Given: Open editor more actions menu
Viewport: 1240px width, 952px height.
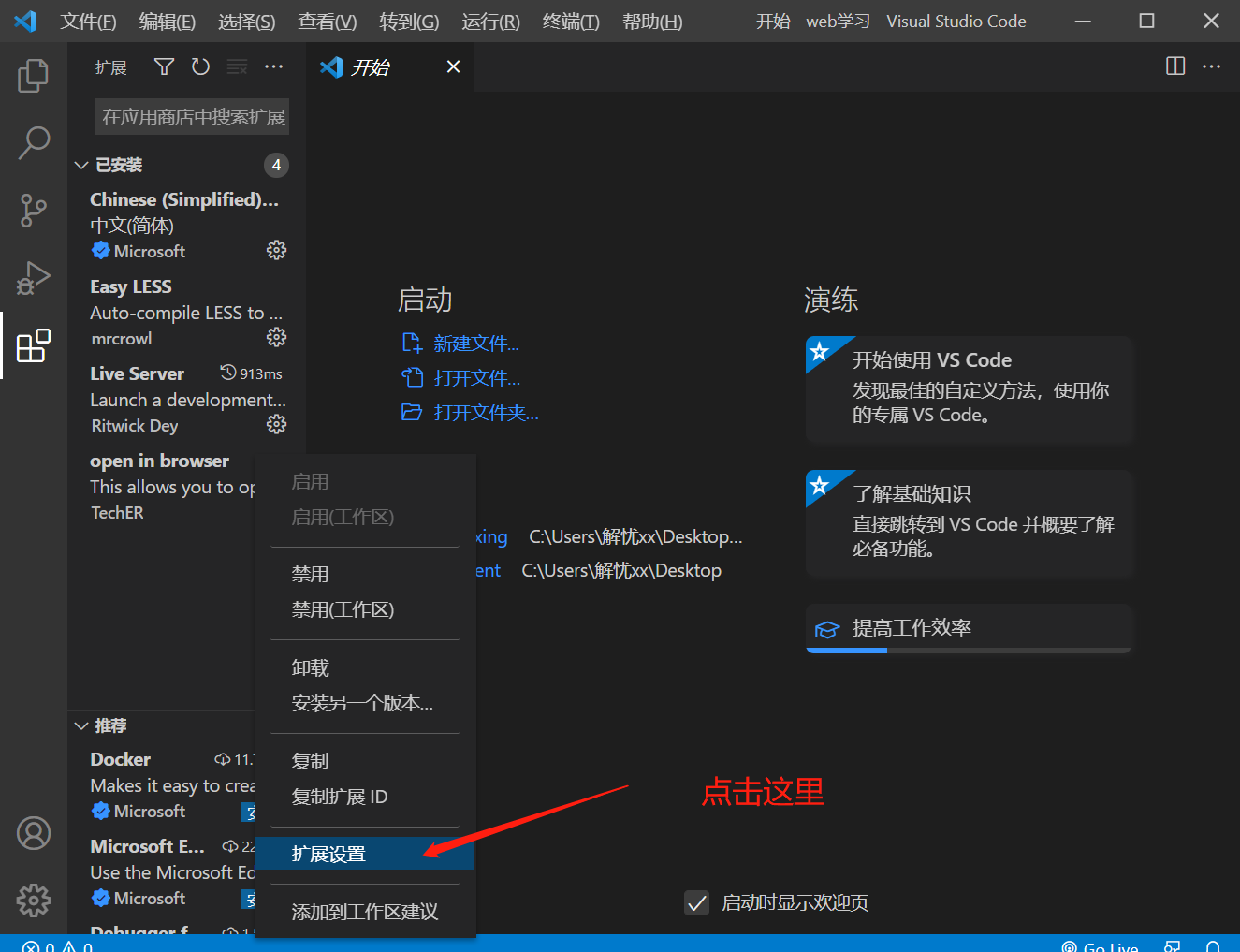Looking at the screenshot, I should (x=1211, y=66).
